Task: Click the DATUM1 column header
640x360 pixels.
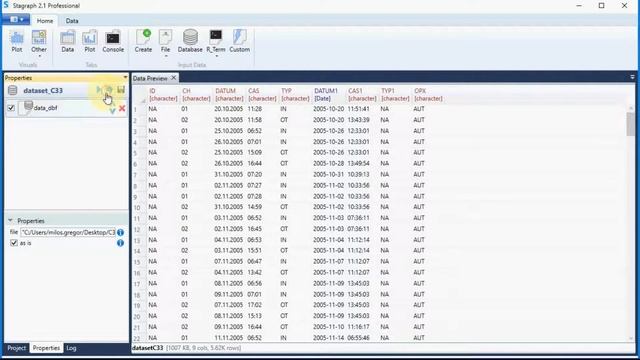Action: tap(329, 95)
